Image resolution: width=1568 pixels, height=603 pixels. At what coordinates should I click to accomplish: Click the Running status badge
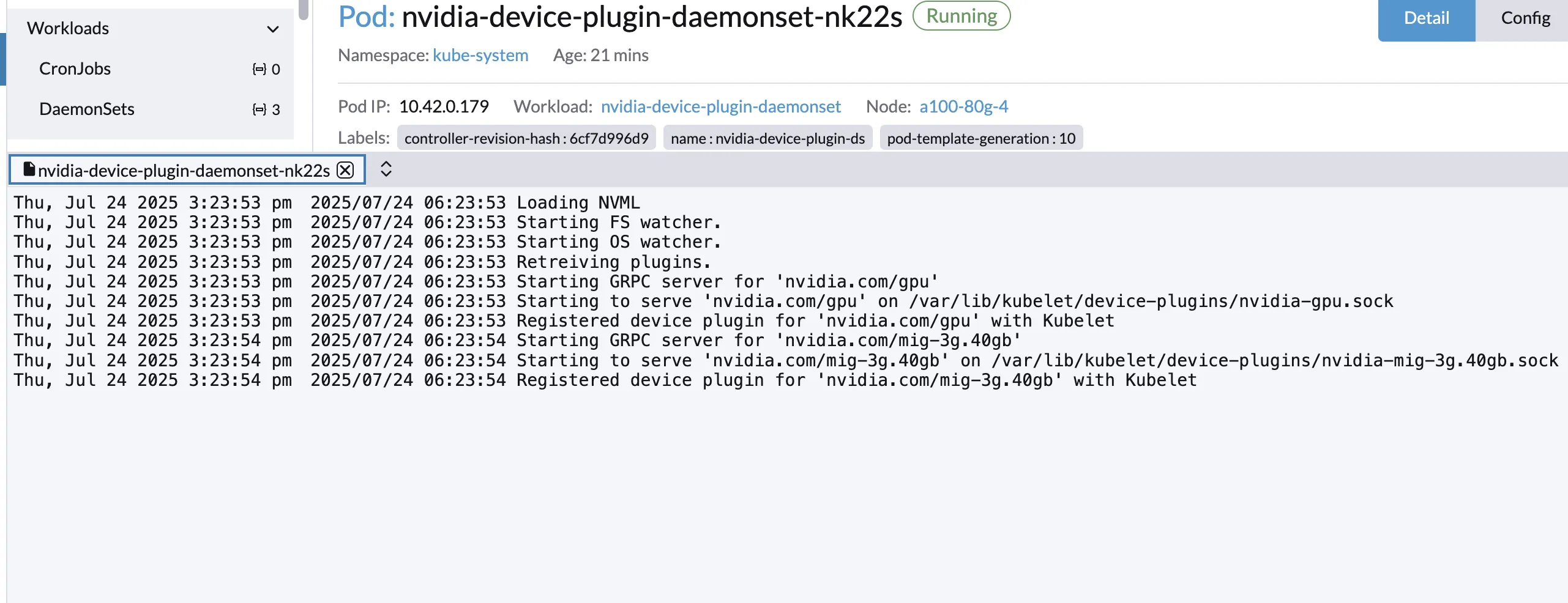point(960,16)
